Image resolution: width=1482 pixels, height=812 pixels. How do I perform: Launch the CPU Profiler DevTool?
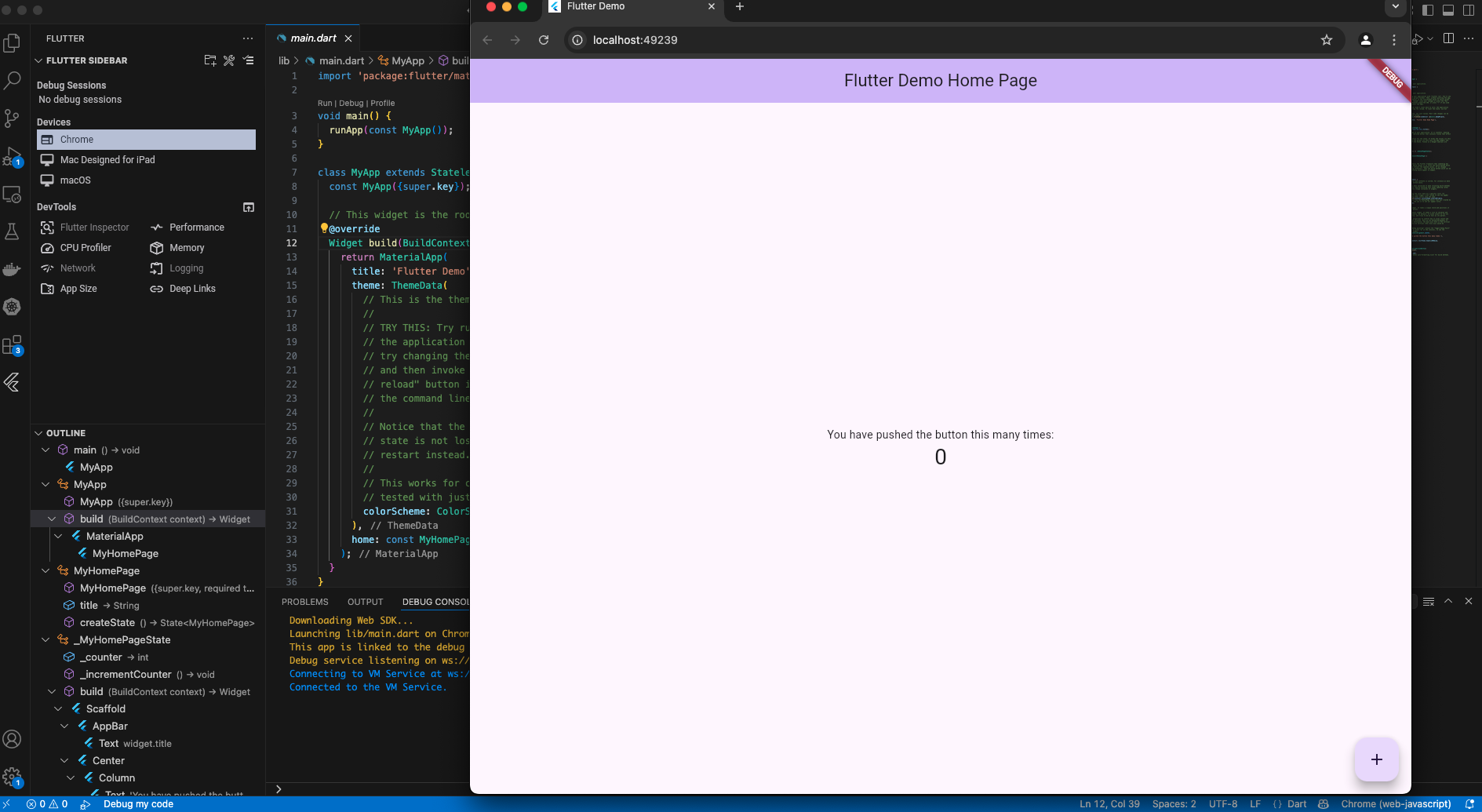tap(85, 248)
